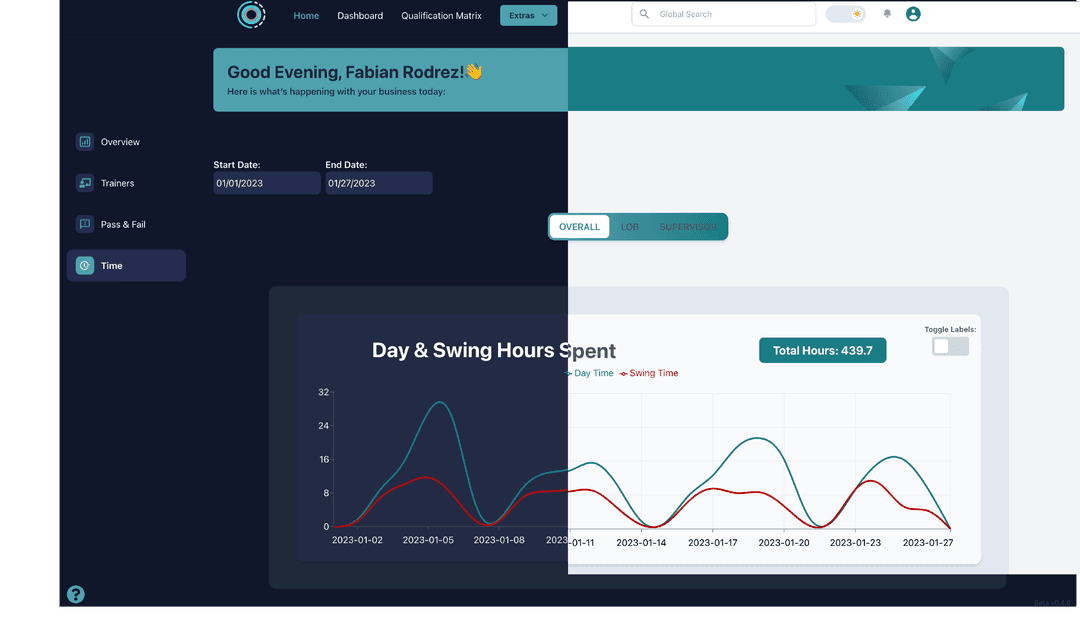Open the Start Date picker field

[x=266, y=183]
